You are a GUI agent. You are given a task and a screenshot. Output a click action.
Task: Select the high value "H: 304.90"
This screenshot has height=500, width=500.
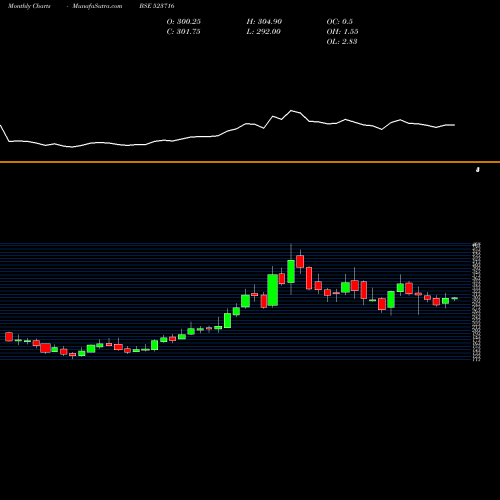pyautogui.click(x=264, y=22)
